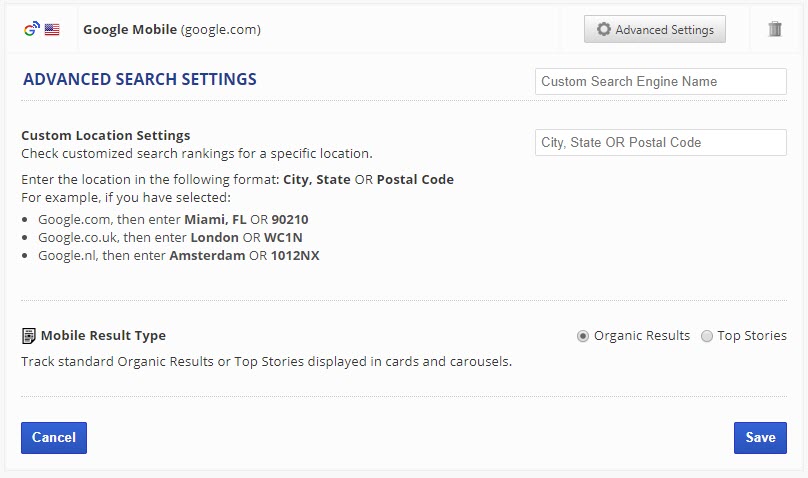
Task: Click the Organic Results label text
Action: point(641,336)
